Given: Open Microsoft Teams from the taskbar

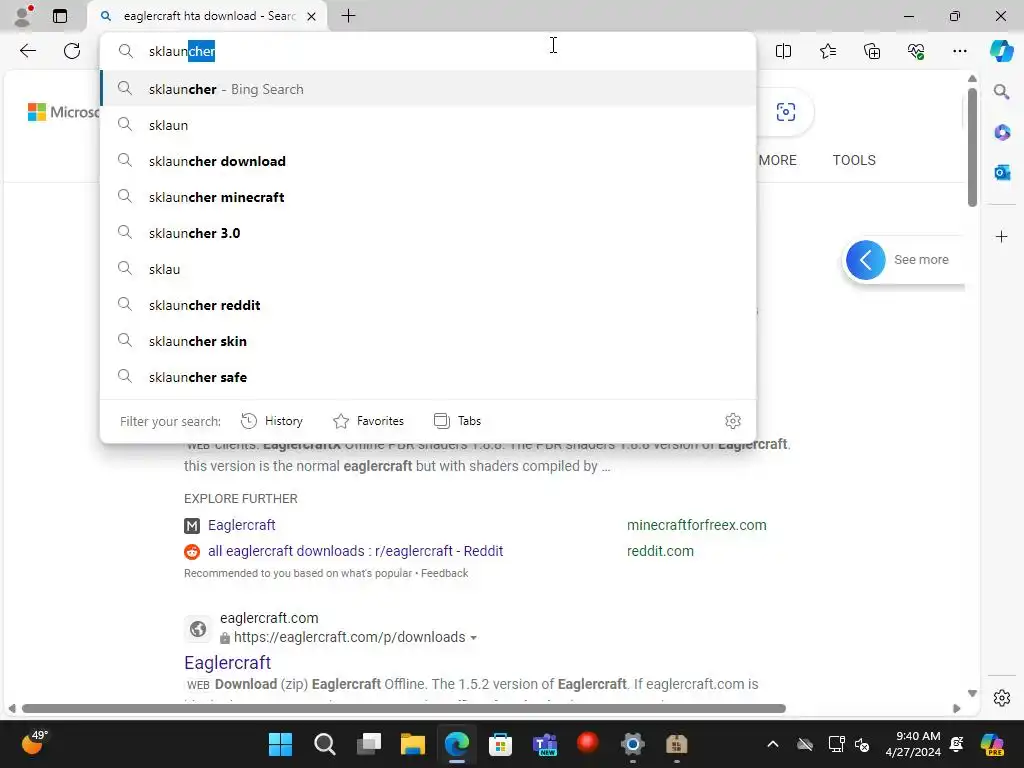Looking at the screenshot, I should (545, 744).
